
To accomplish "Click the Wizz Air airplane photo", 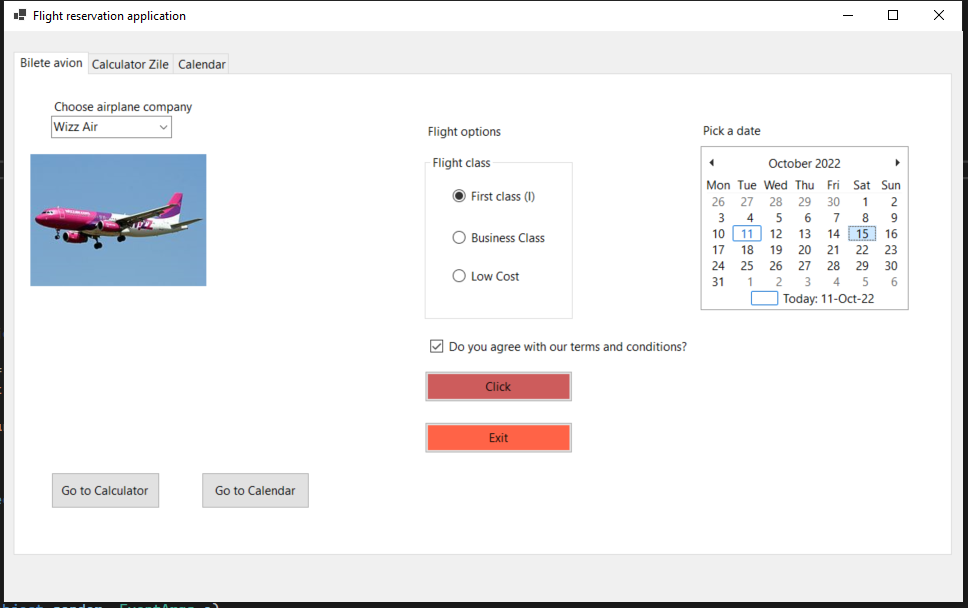I will pos(118,220).
